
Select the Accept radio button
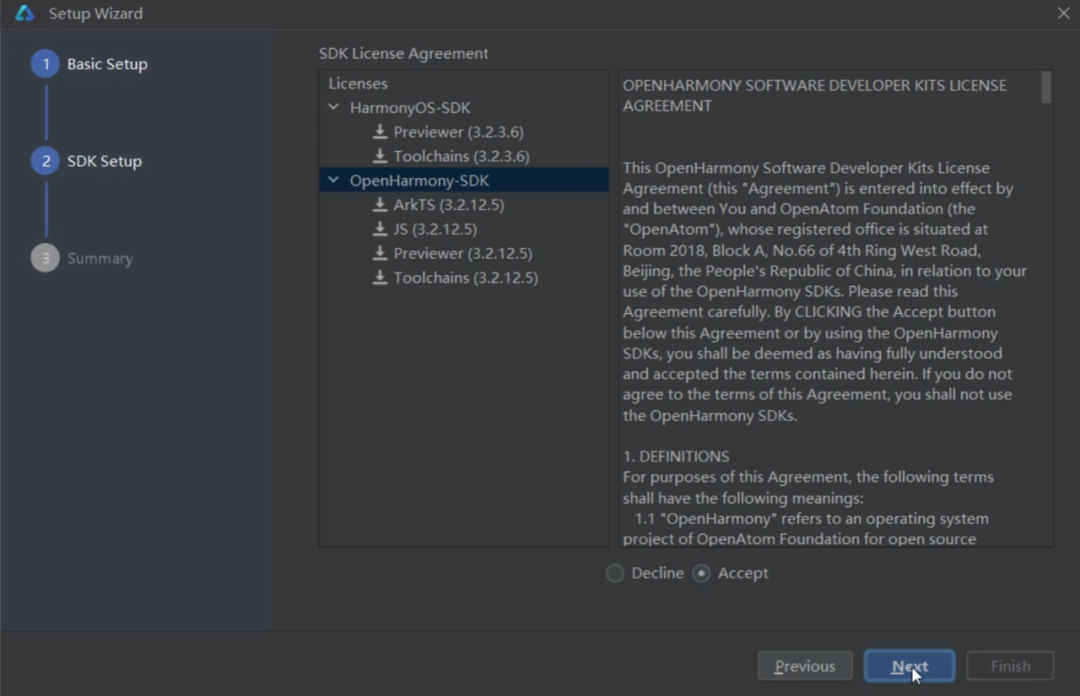[x=702, y=573]
